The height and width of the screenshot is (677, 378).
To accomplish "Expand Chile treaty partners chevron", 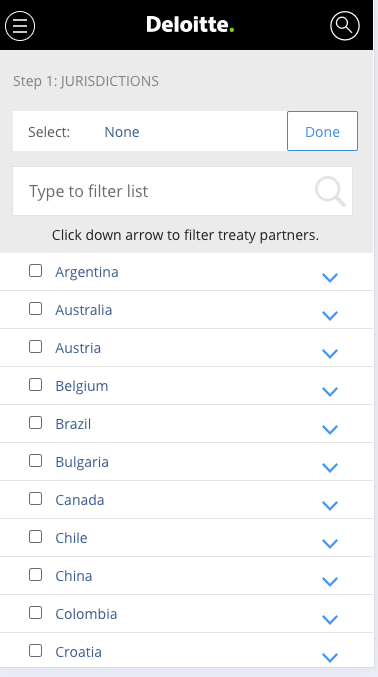I will 330,544.
